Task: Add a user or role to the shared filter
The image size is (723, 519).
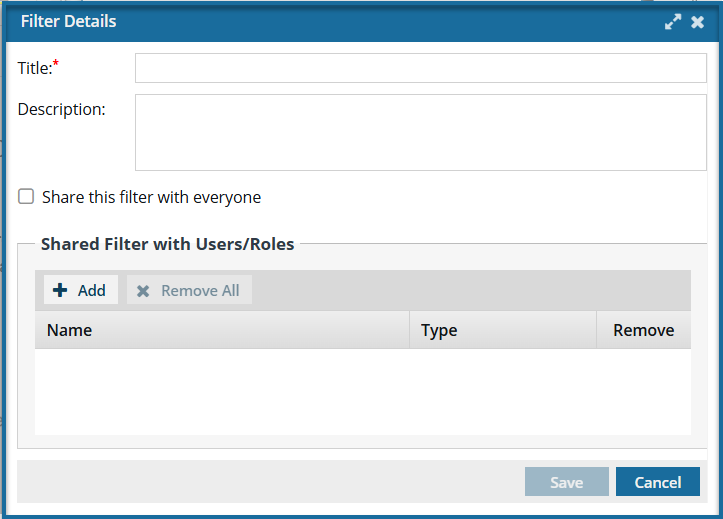Action: click(81, 290)
